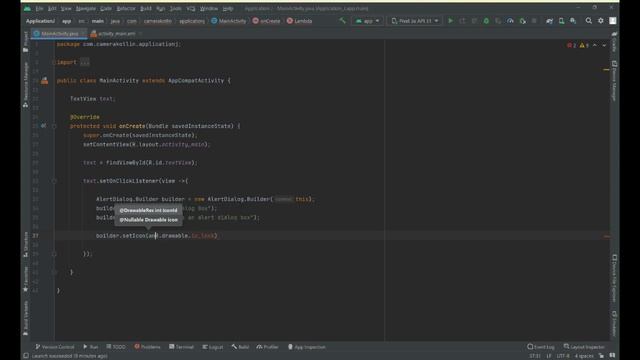This screenshot has height=360, width=640.
Task: Click the user account avatar icon
Action: 613,21
